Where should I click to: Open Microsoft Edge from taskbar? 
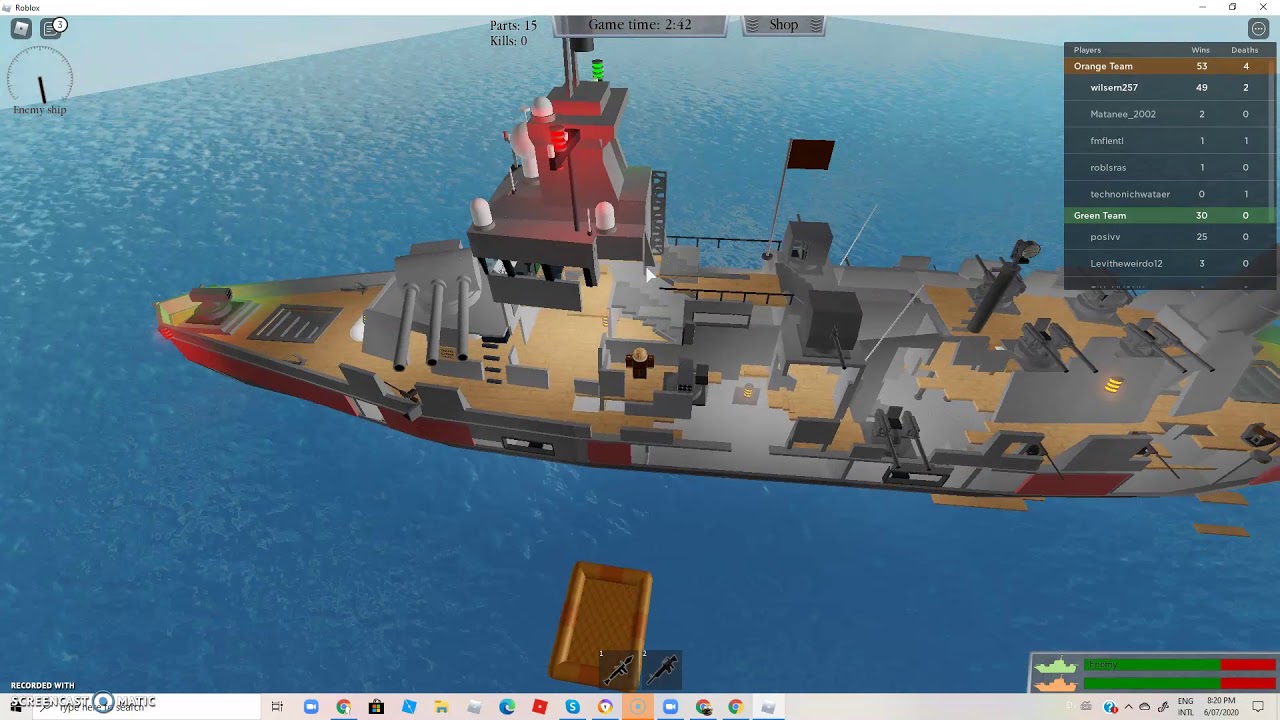tap(507, 707)
